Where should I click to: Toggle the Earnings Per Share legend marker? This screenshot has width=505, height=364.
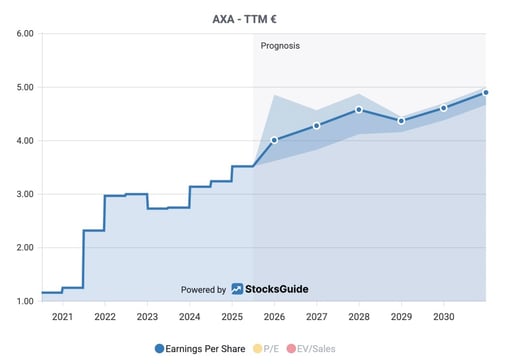pos(200,349)
